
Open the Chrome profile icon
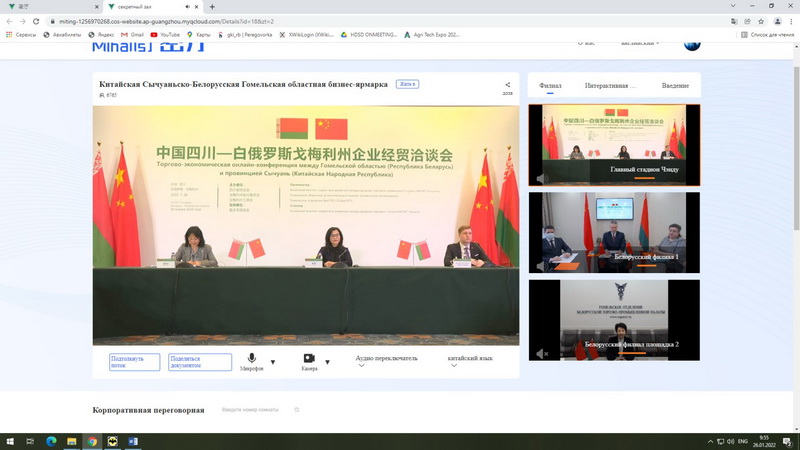778,21
